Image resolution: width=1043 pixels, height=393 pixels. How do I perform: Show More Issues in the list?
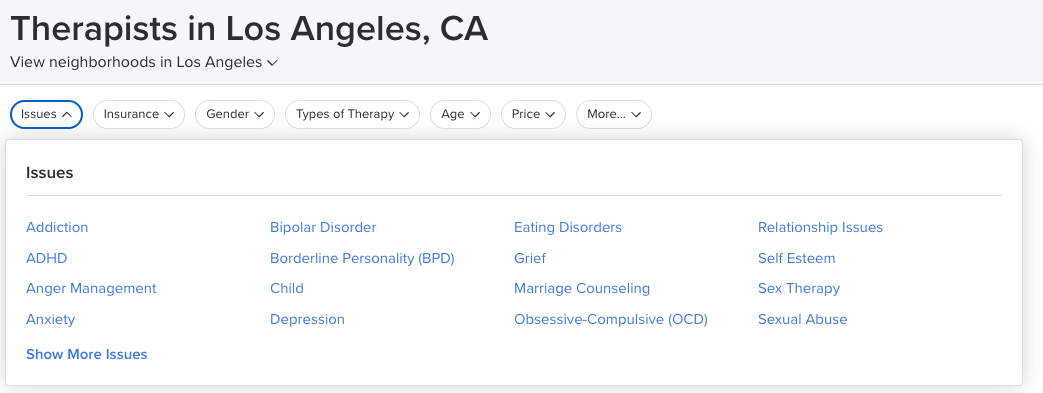pyautogui.click(x=86, y=354)
